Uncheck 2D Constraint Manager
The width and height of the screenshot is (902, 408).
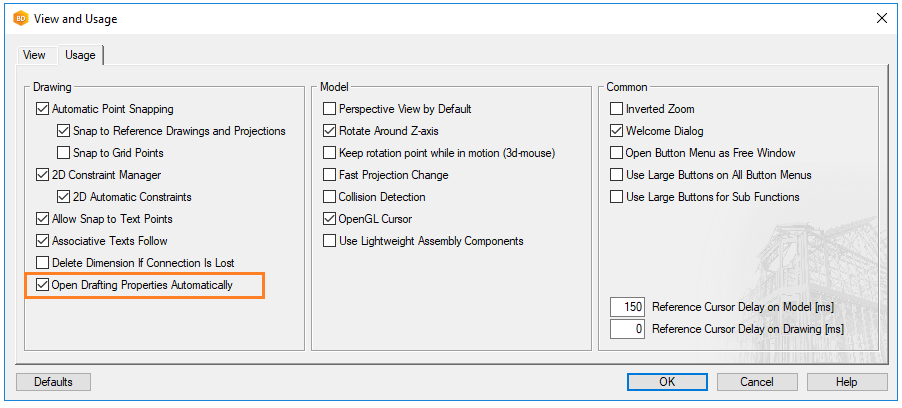(42, 175)
